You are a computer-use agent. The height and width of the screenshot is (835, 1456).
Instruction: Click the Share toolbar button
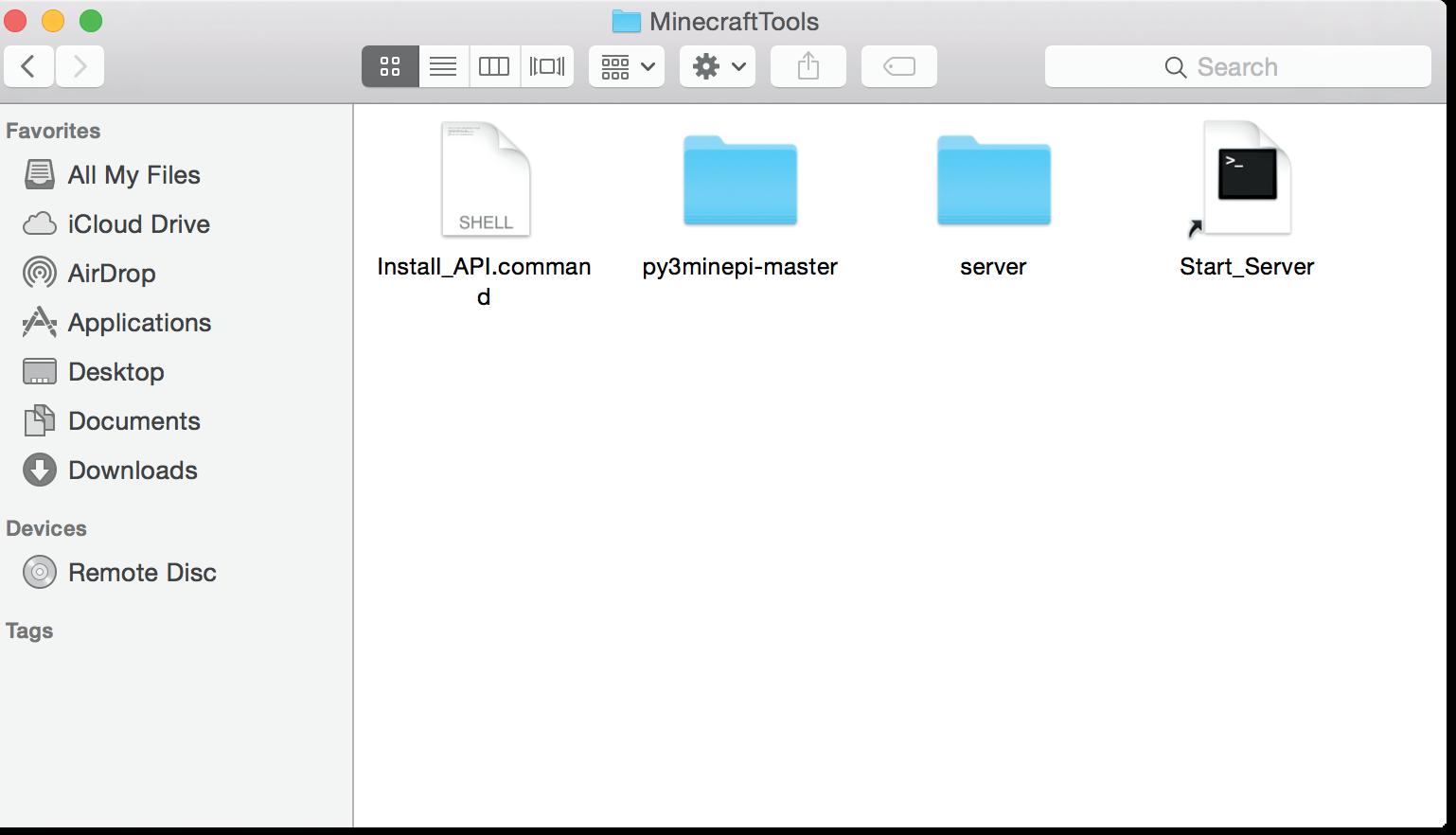click(808, 66)
